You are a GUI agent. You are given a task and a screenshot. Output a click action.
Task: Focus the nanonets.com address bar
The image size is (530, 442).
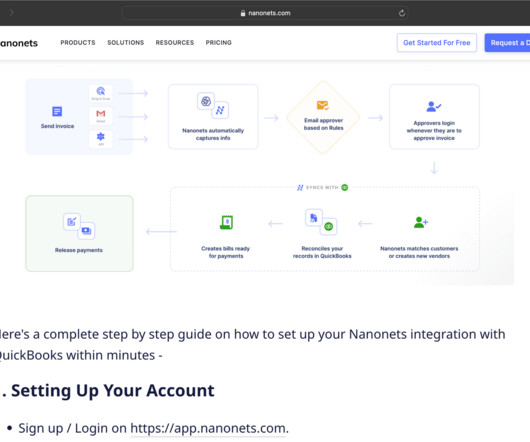point(264,13)
